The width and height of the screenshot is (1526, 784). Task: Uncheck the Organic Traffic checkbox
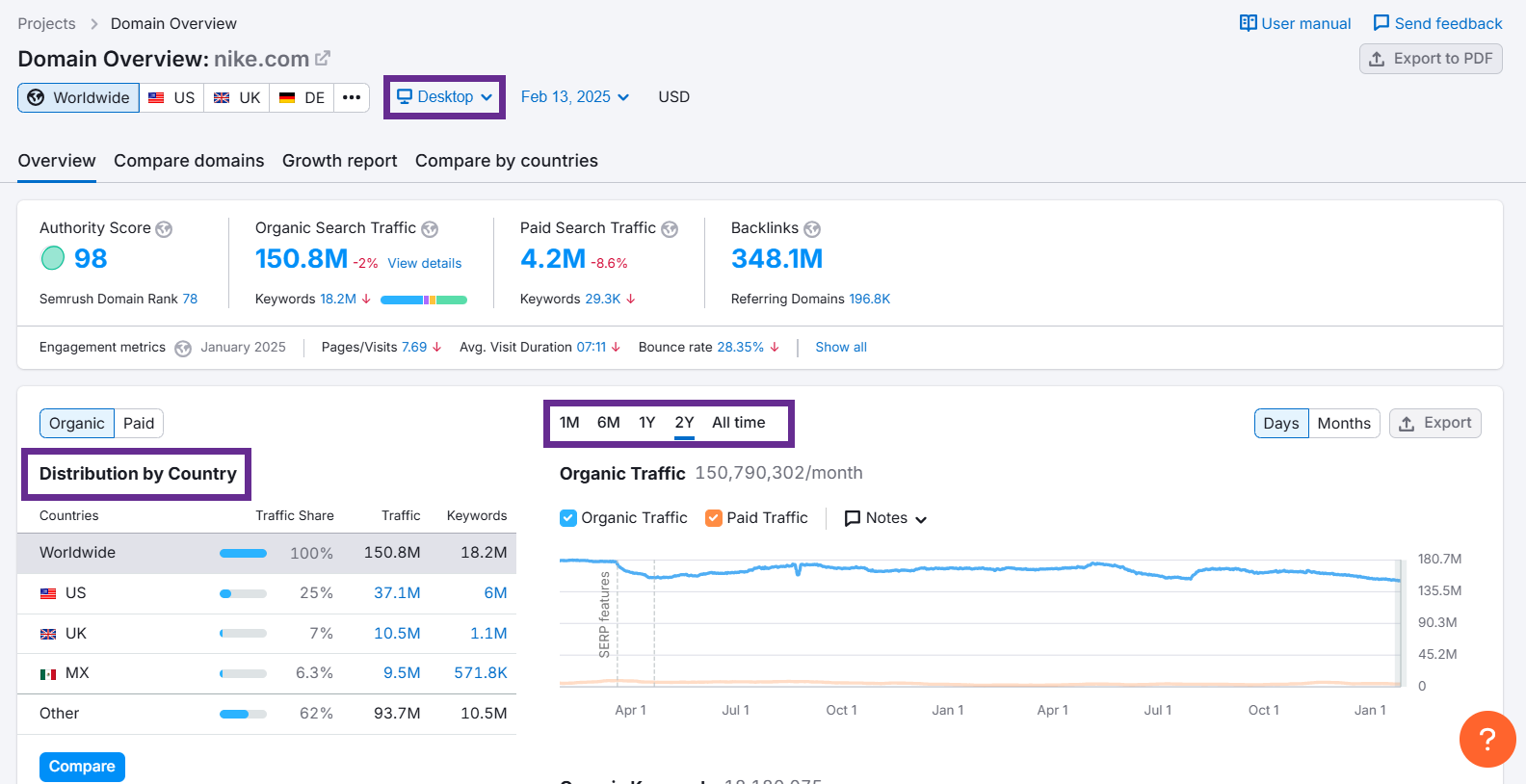click(x=568, y=518)
